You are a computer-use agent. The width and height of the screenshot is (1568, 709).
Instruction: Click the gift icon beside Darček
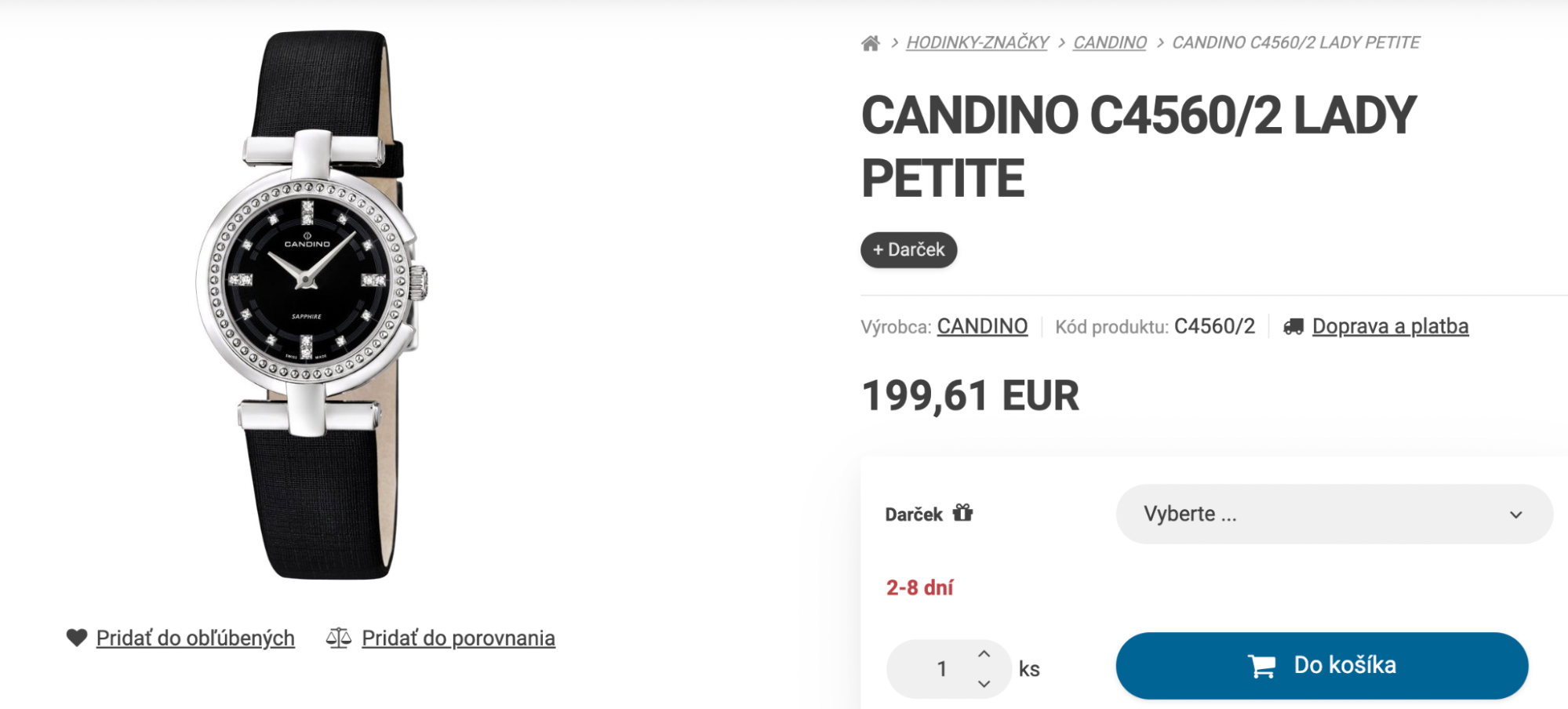(x=962, y=513)
